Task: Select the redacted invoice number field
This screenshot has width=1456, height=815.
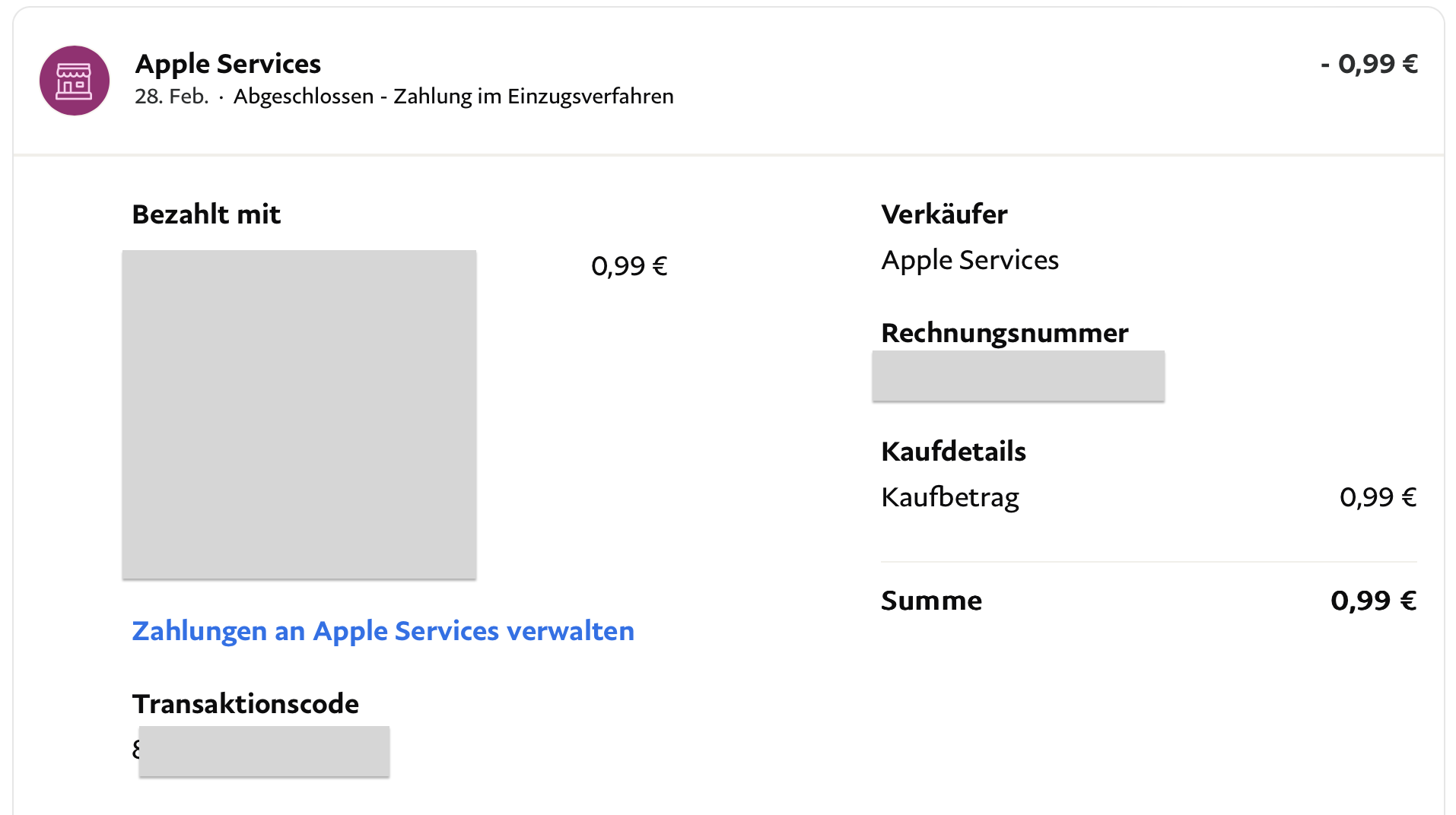Action: [x=1018, y=376]
